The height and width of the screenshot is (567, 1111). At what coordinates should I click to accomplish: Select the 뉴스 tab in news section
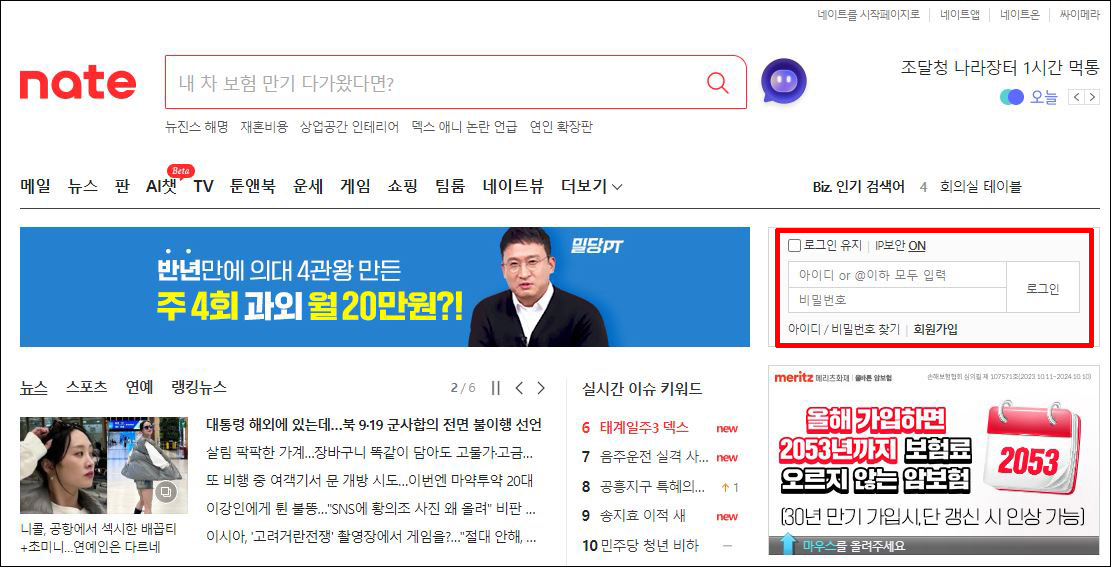tap(33, 387)
